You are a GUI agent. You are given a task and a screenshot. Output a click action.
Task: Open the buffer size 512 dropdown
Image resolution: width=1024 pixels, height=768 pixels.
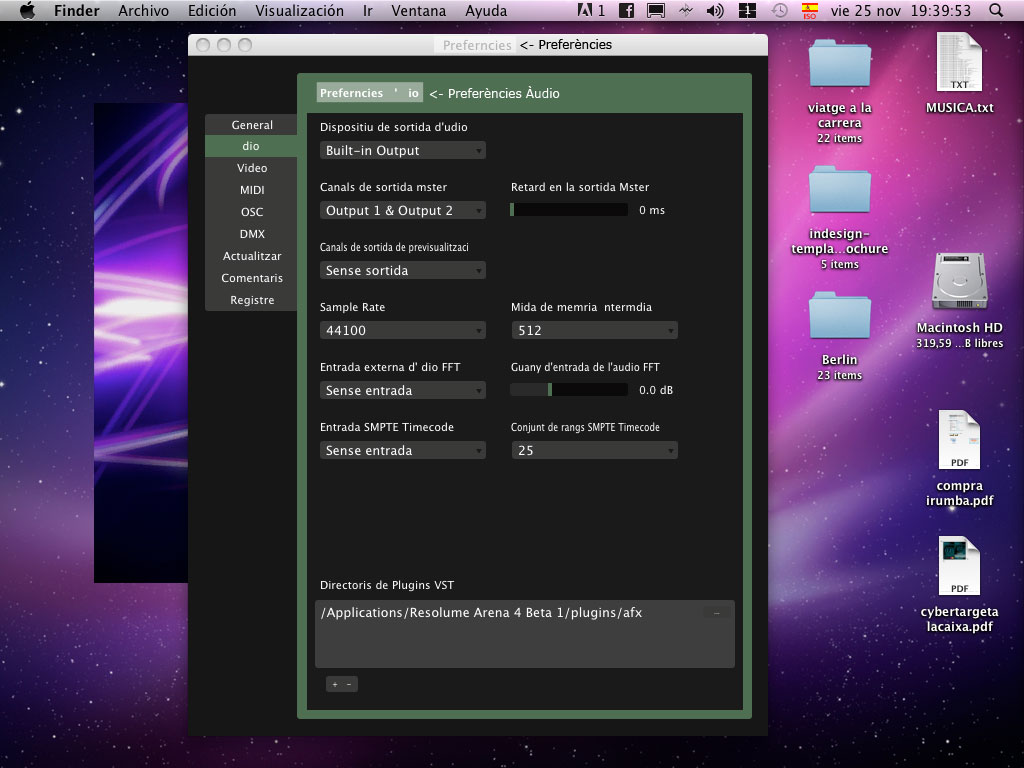[594, 330]
